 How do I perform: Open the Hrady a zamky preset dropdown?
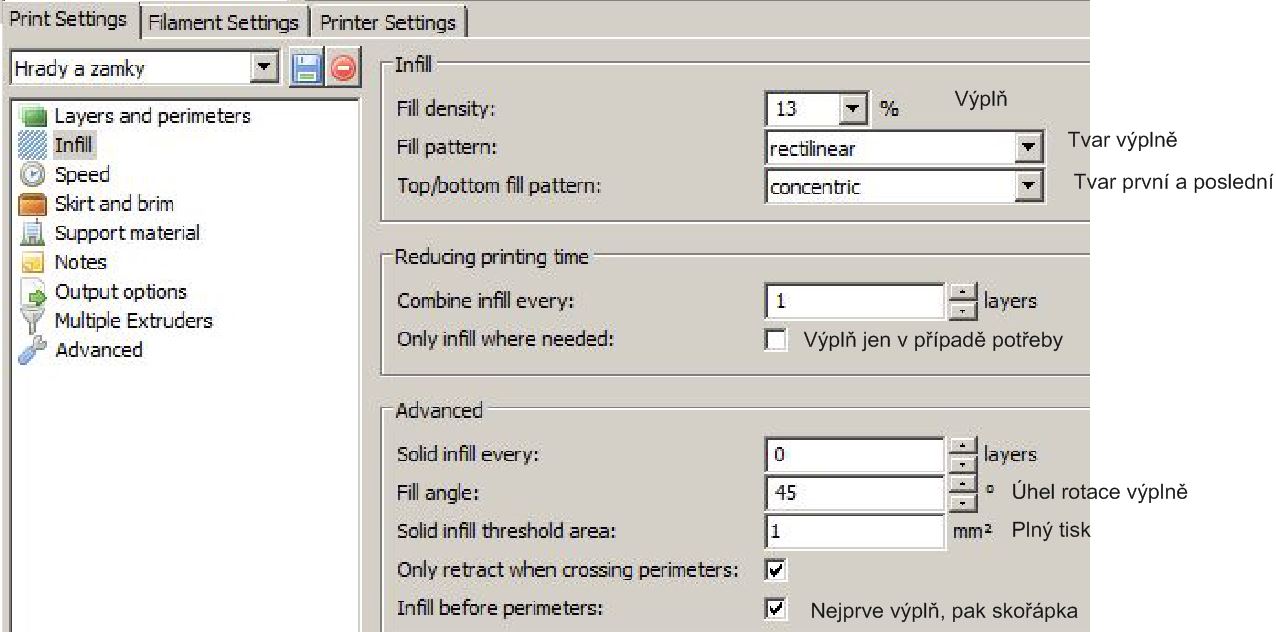(x=264, y=69)
